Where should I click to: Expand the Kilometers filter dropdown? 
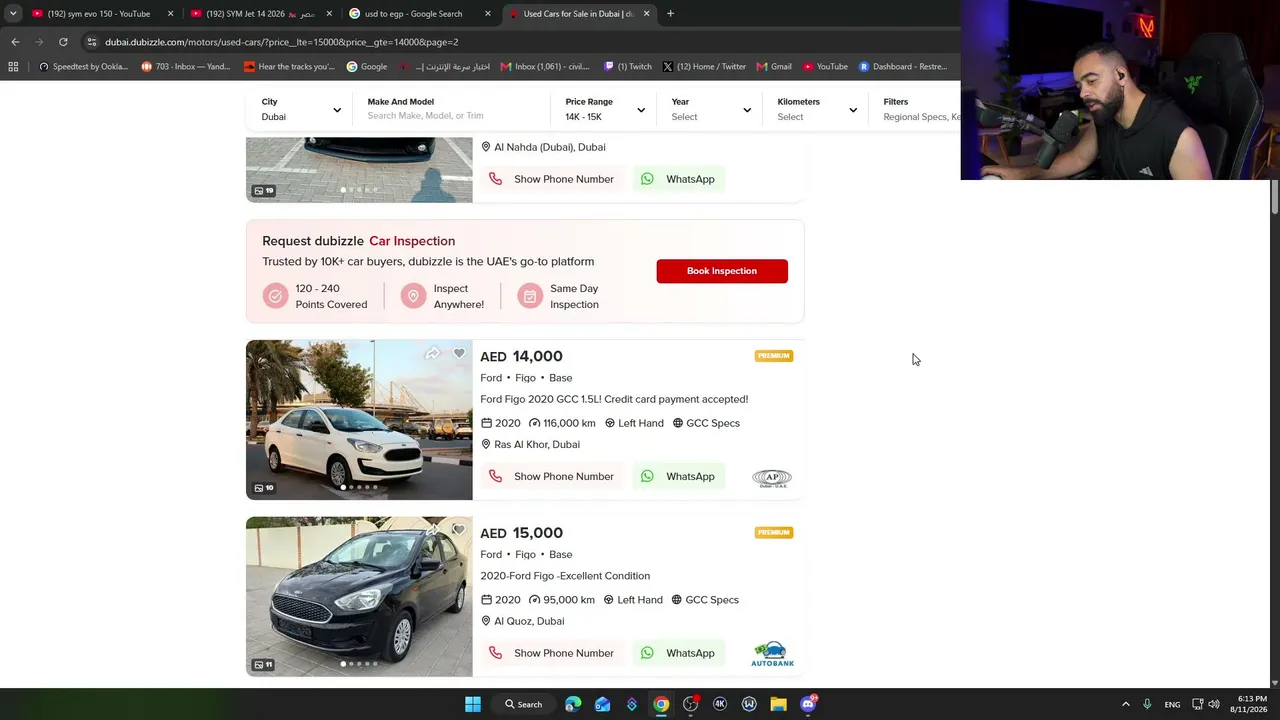click(817, 109)
